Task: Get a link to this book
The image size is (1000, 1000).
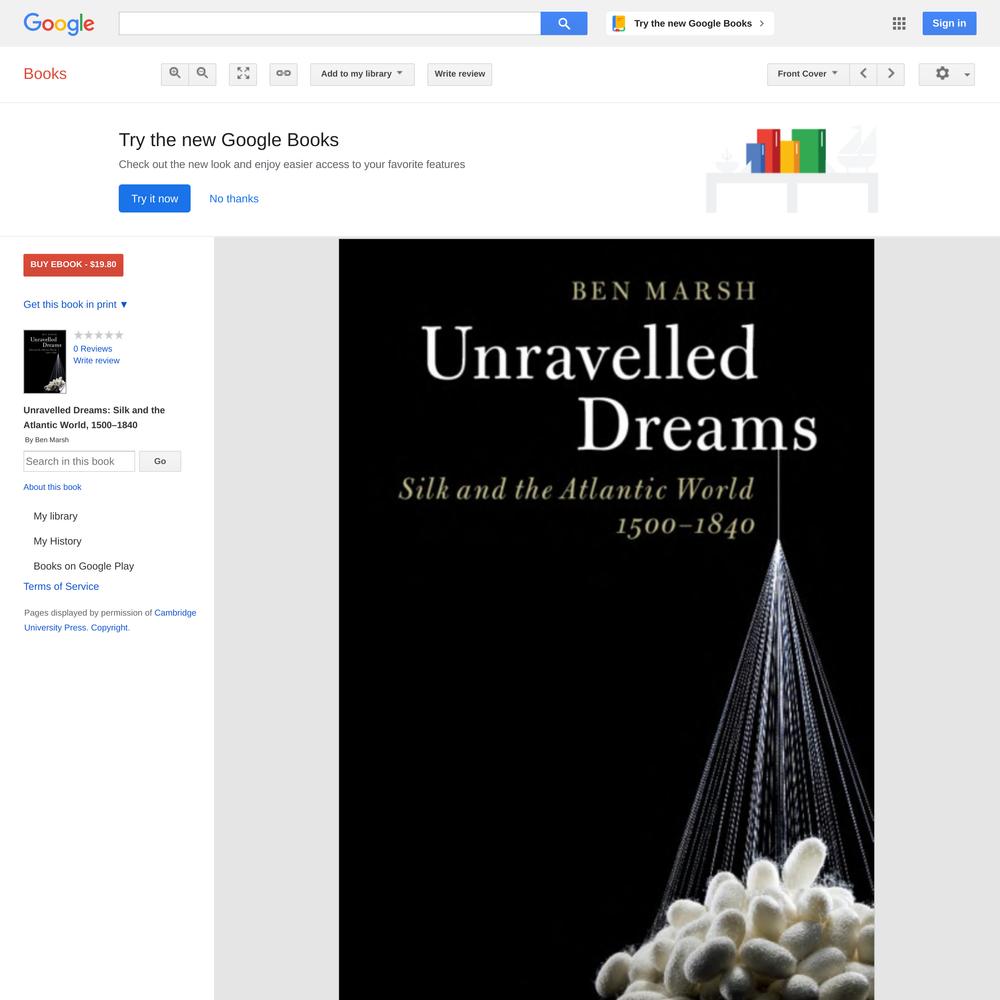Action: coord(283,74)
